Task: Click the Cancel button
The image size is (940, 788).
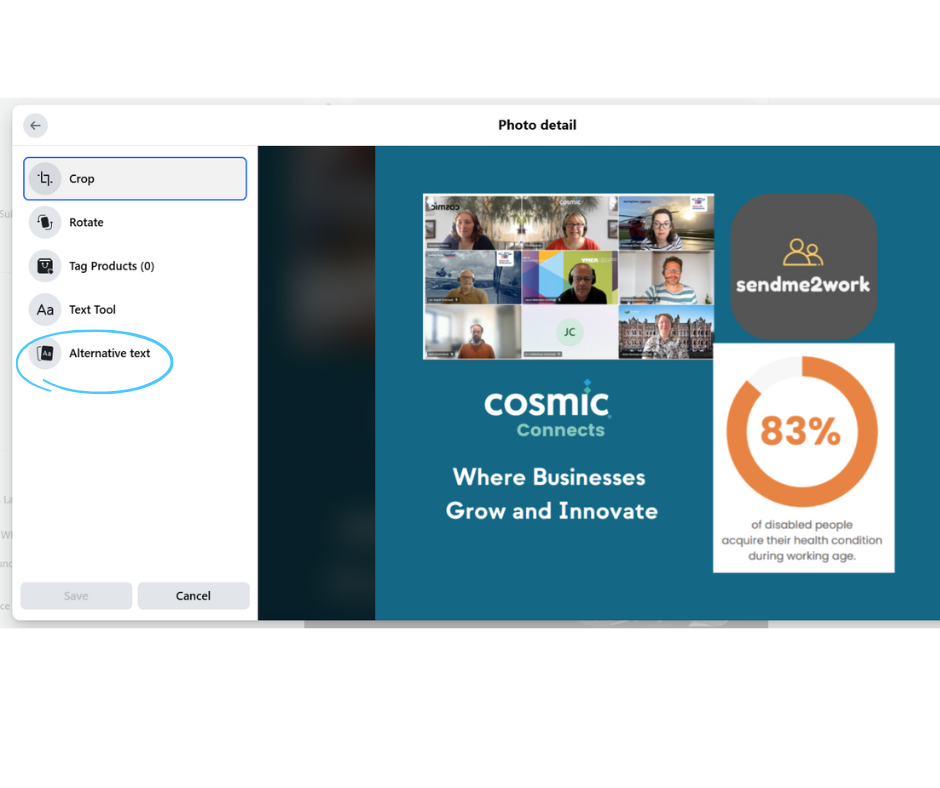Action: (194, 595)
